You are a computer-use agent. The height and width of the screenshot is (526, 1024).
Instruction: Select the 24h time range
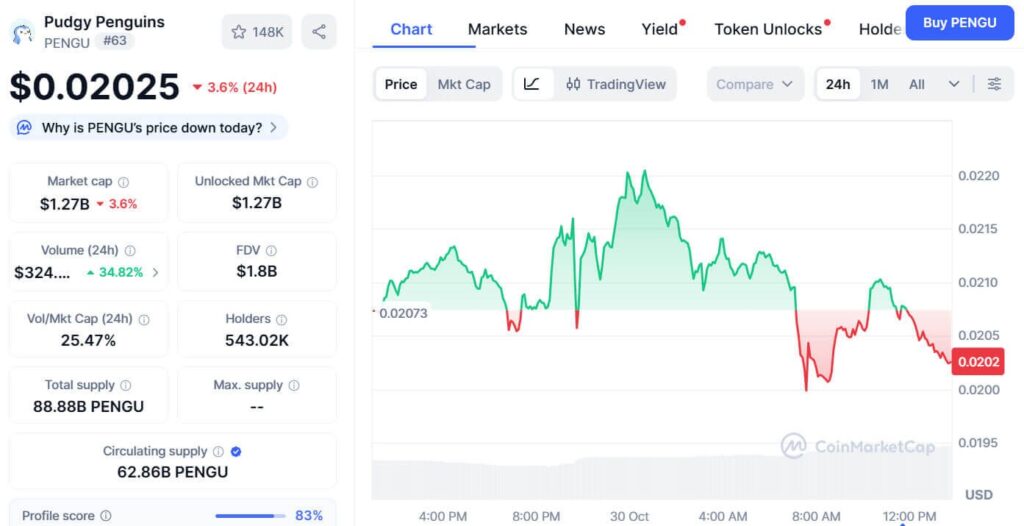(x=838, y=84)
